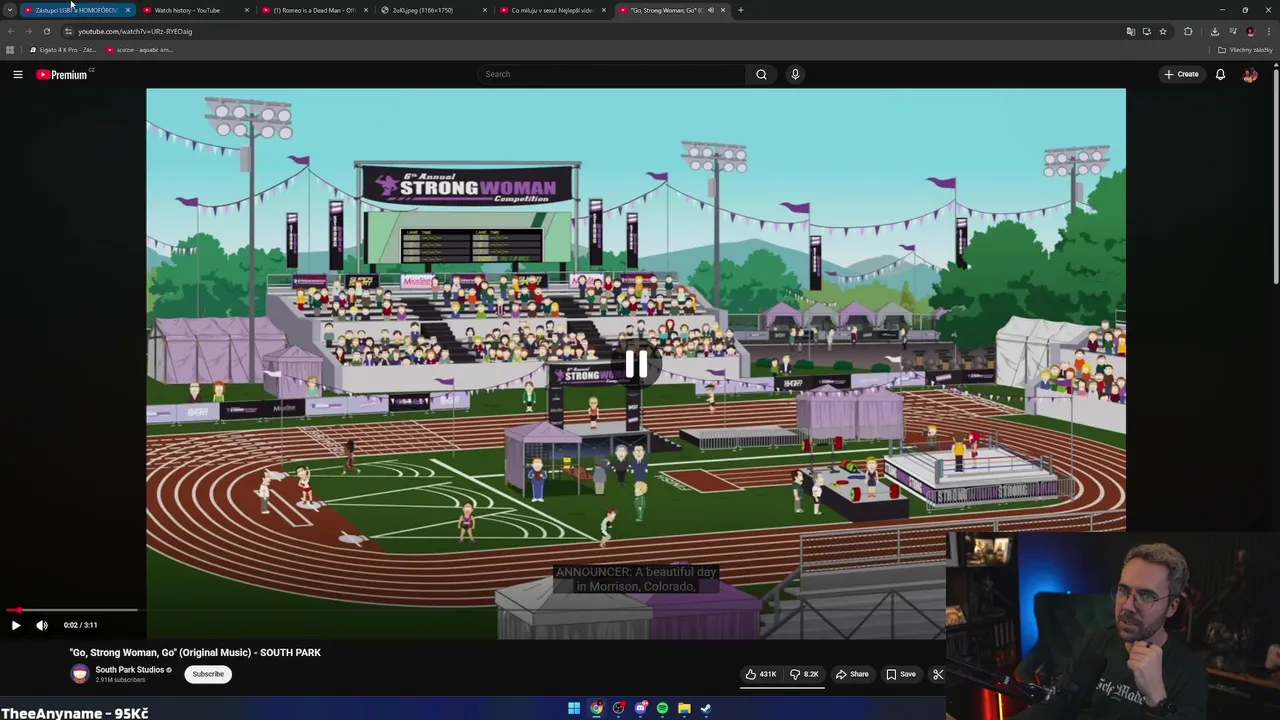Open the Chrome three-dot menu

1269,31
